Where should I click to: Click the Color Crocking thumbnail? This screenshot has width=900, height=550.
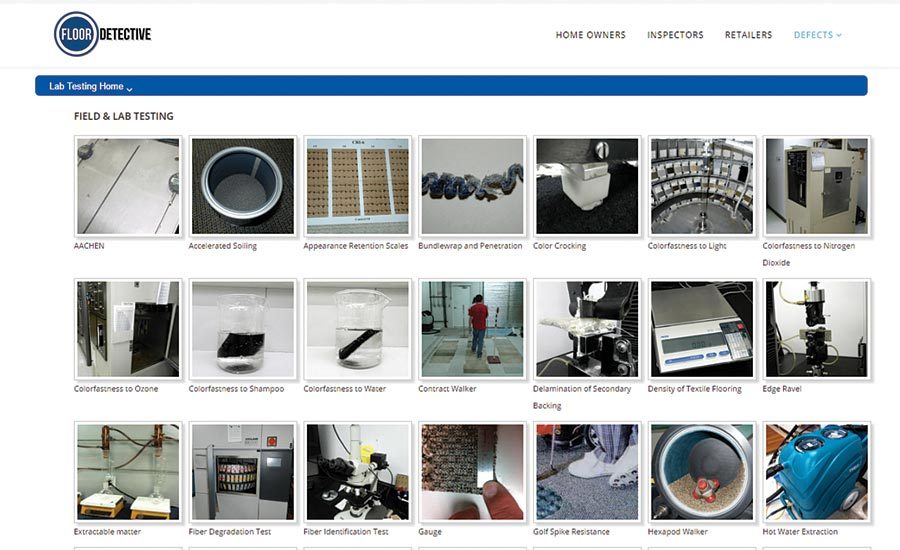(x=587, y=186)
